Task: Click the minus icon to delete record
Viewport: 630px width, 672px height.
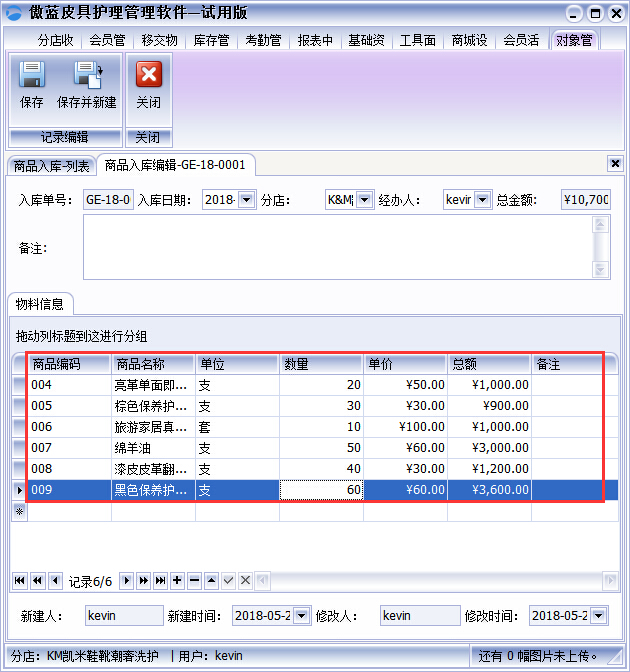Action: coord(194,580)
